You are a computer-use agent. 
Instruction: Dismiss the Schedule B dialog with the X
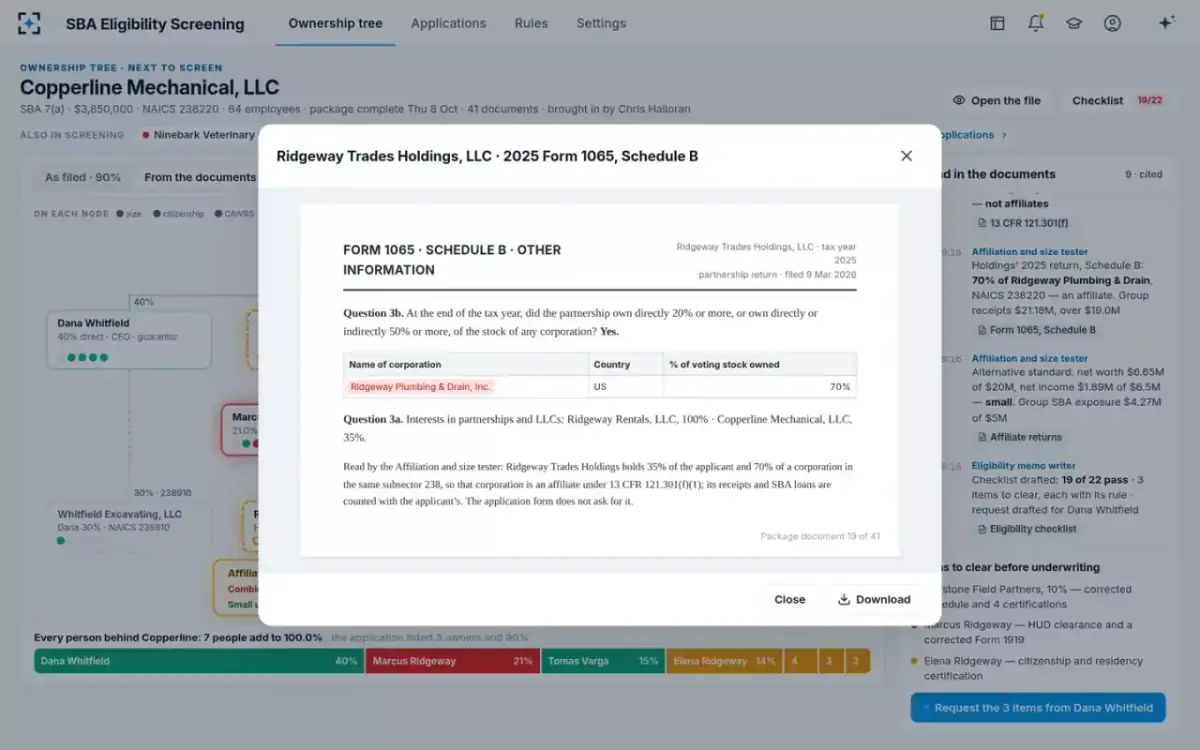click(906, 156)
